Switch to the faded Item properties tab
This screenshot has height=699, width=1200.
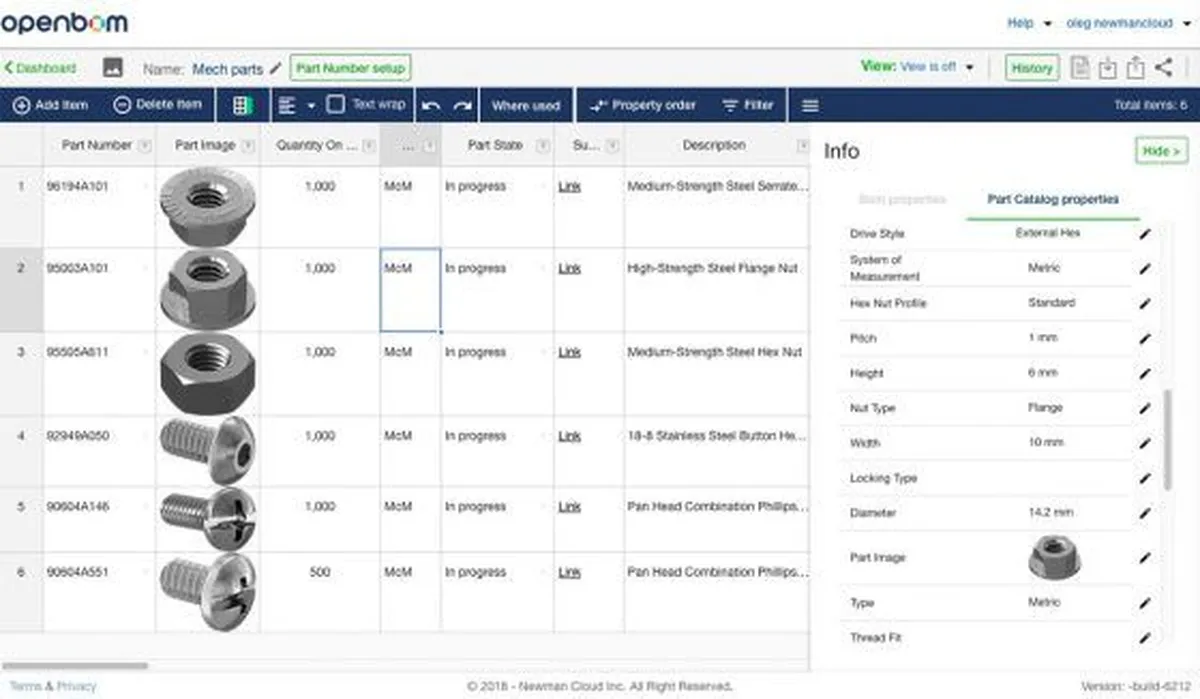pyautogui.click(x=903, y=199)
